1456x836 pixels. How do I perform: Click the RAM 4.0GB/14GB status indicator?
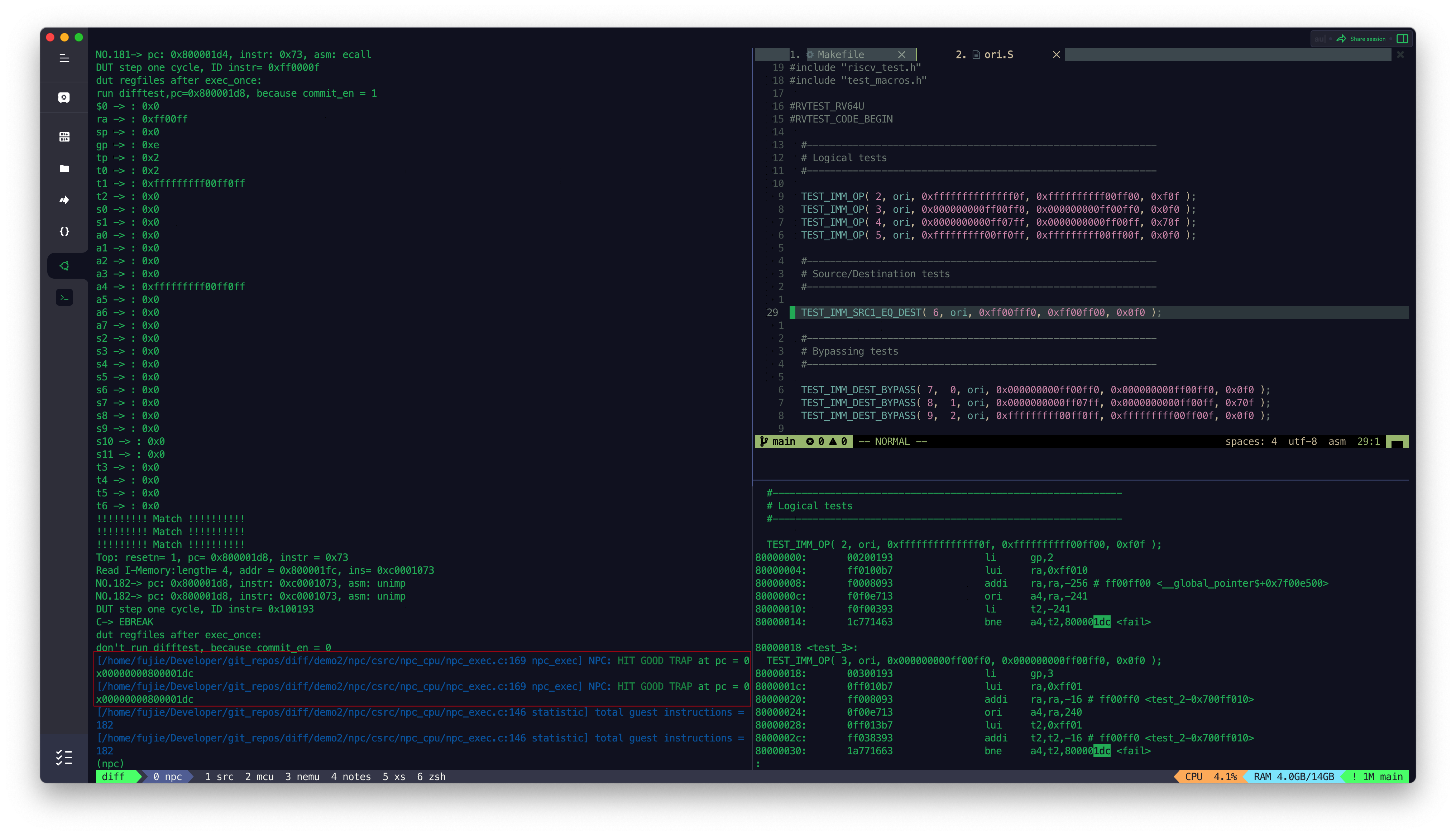coord(1293,776)
